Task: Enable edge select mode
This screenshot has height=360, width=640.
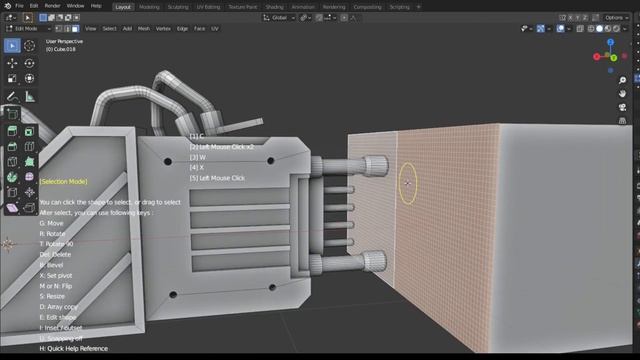Action: [x=67, y=29]
